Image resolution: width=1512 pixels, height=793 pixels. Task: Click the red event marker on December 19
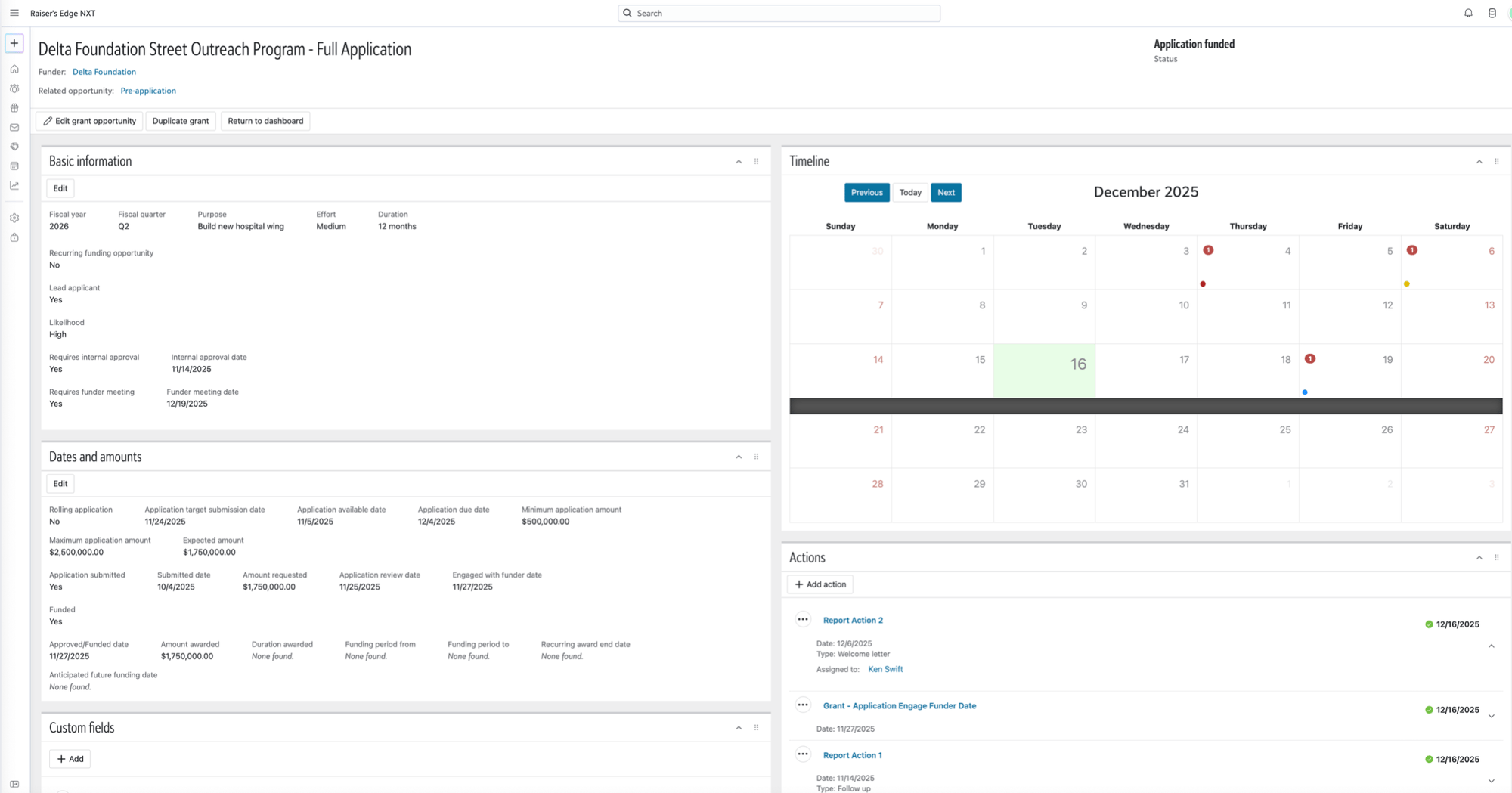pyautogui.click(x=1310, y=359)
